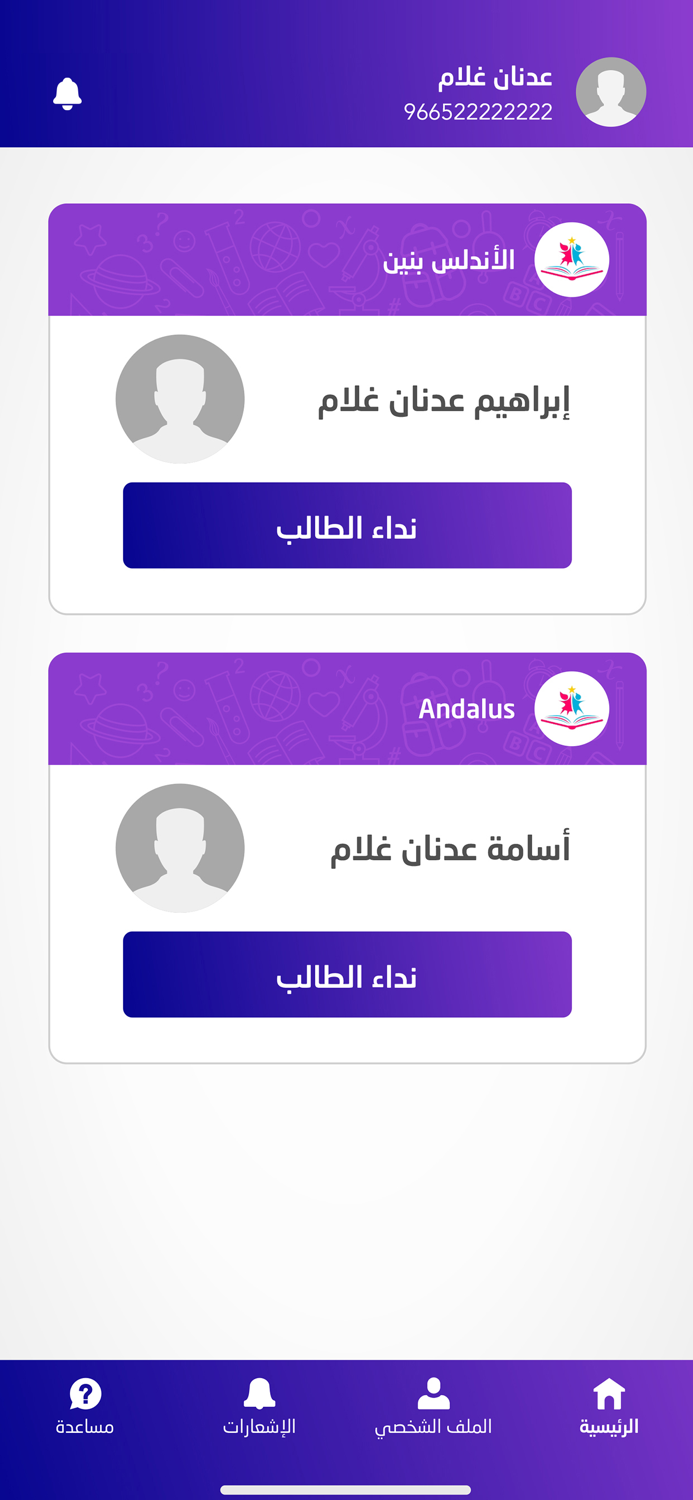Viewport: 693px width, 1500px height.
Task: Open notifications via the bell icon at top
Action: pyautogui.click(x=68, y=92)
